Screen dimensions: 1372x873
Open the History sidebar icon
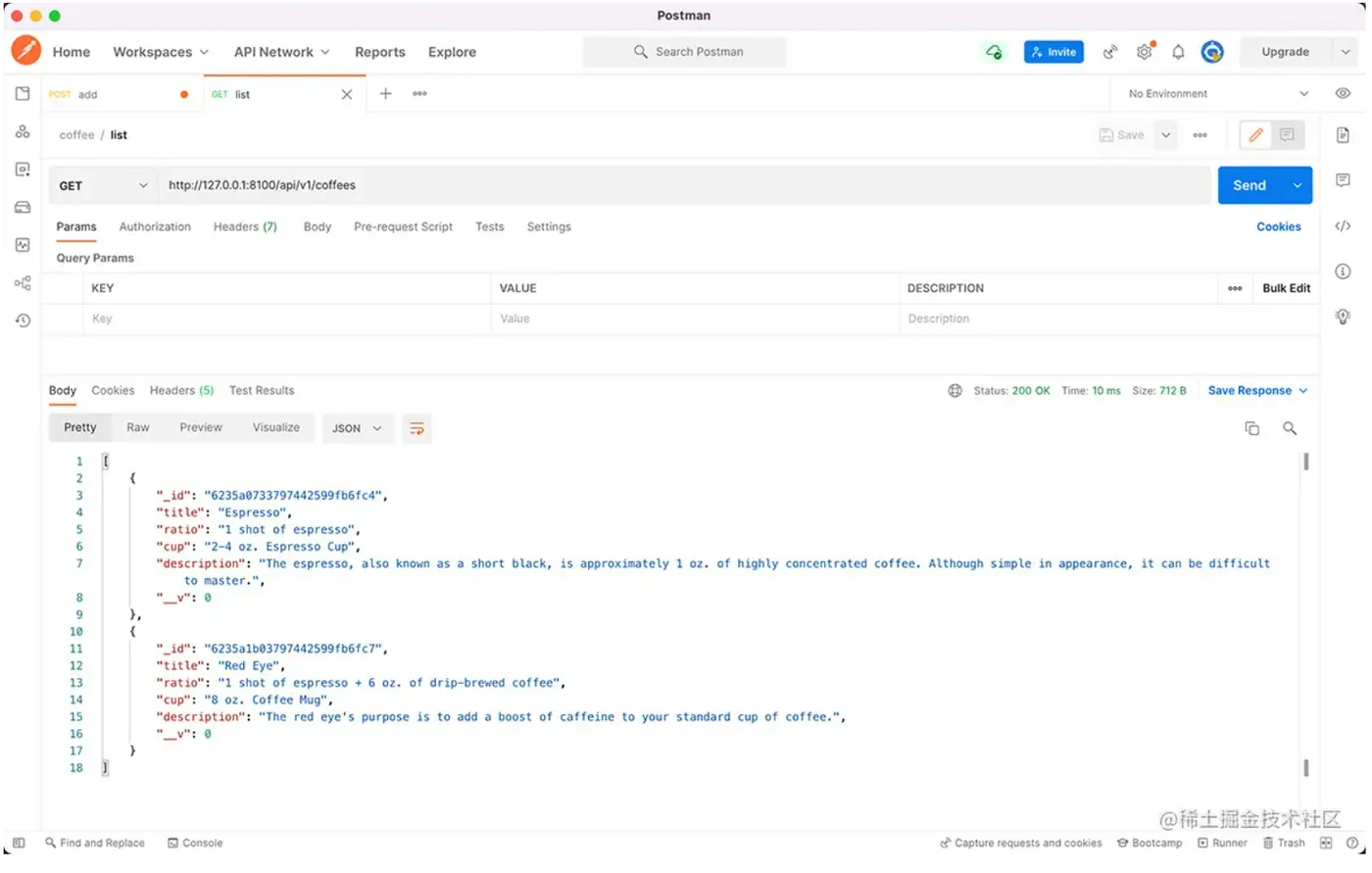23,320
